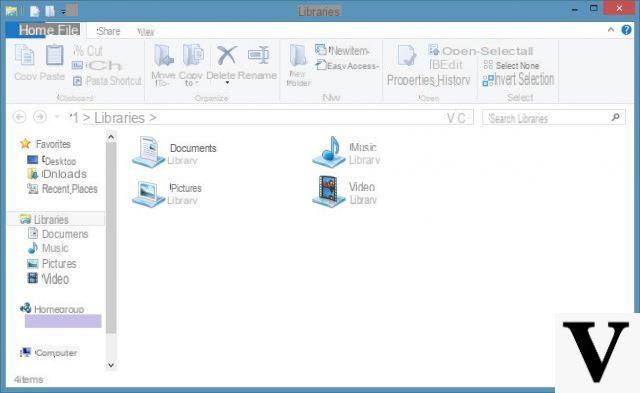This screenshot has height=393, width=640.
Task: Select the Documents library icon
Action: [x=148, y=152]
